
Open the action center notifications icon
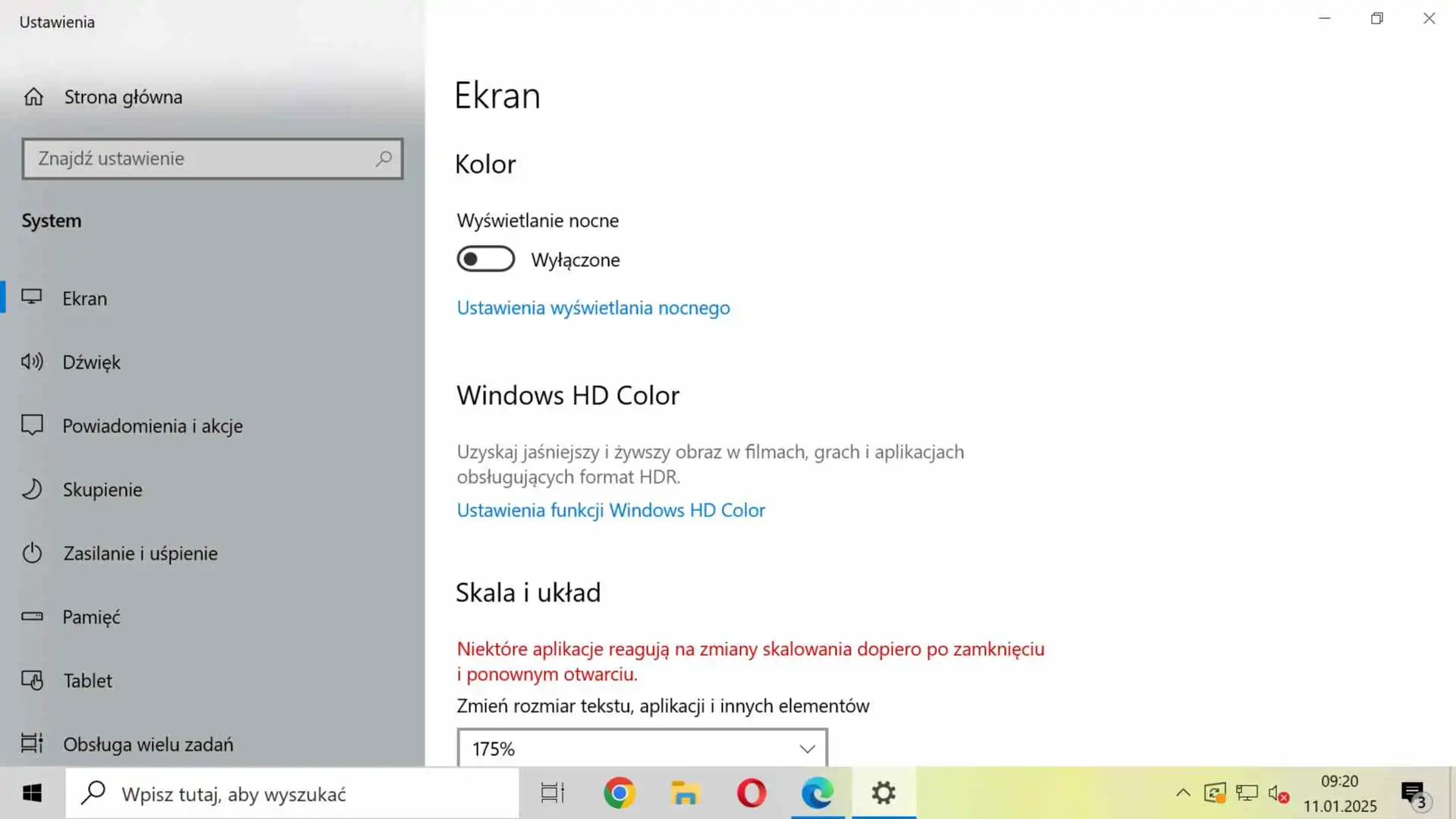tap(1414, 794)
